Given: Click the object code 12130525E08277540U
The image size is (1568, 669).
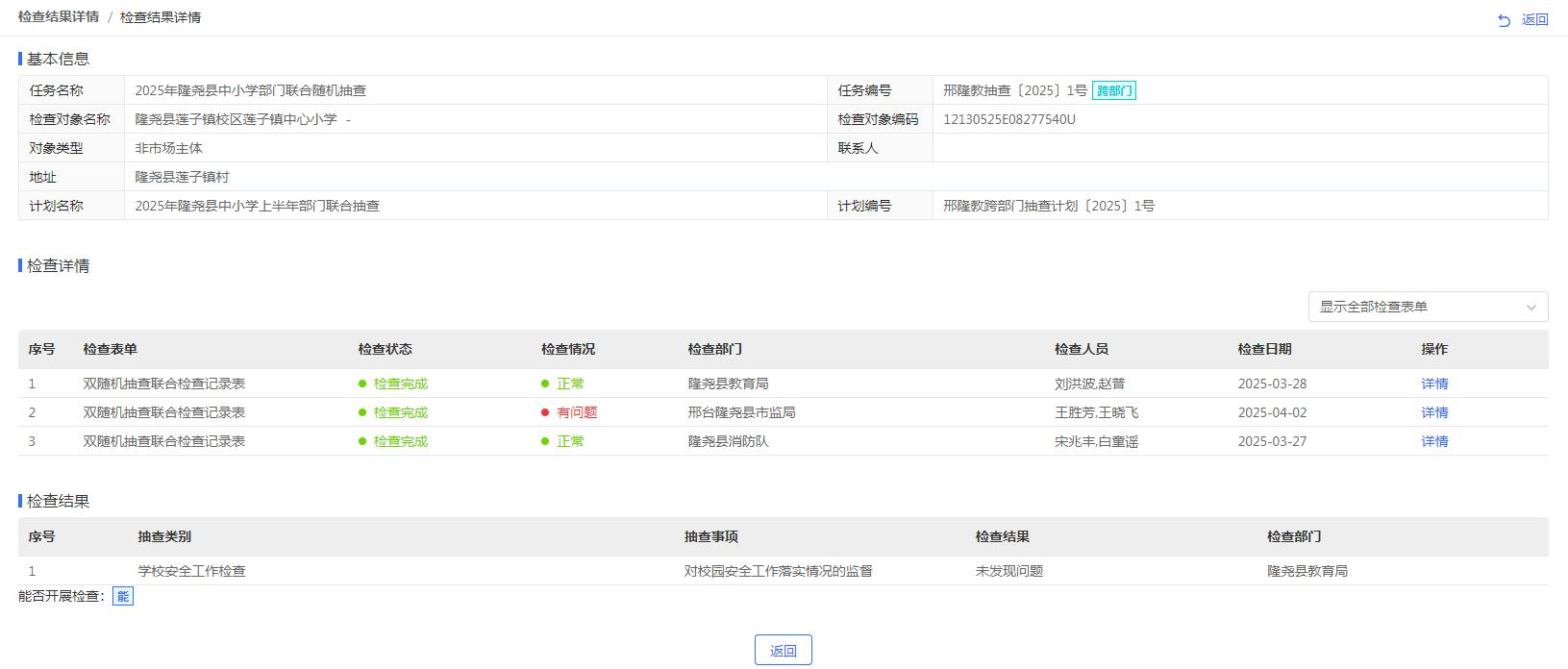Looking at the screenshot, I should pos(1008,119).
